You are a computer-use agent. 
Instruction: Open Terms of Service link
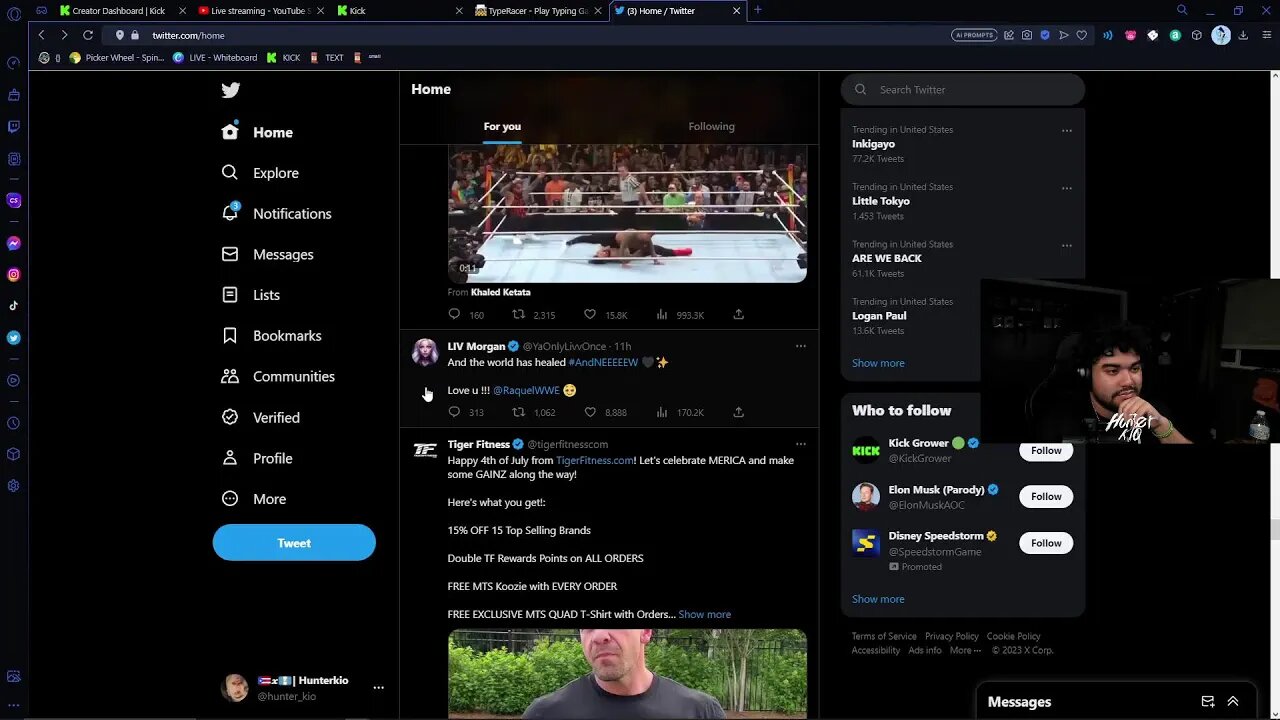(x=884, y=636)
